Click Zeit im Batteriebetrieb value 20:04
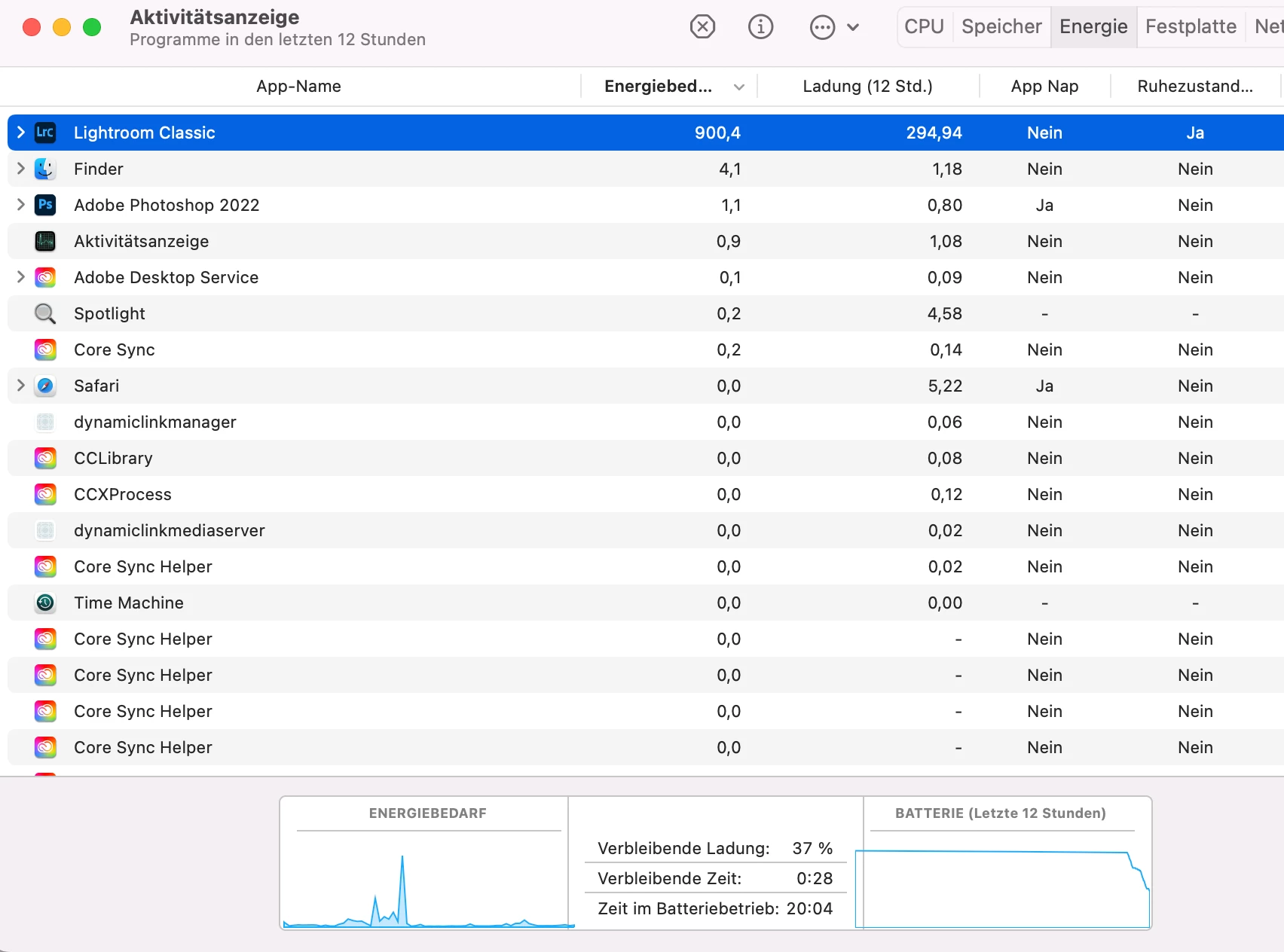The width and height of the screenshot is (1284, 952). coord(809,909)
